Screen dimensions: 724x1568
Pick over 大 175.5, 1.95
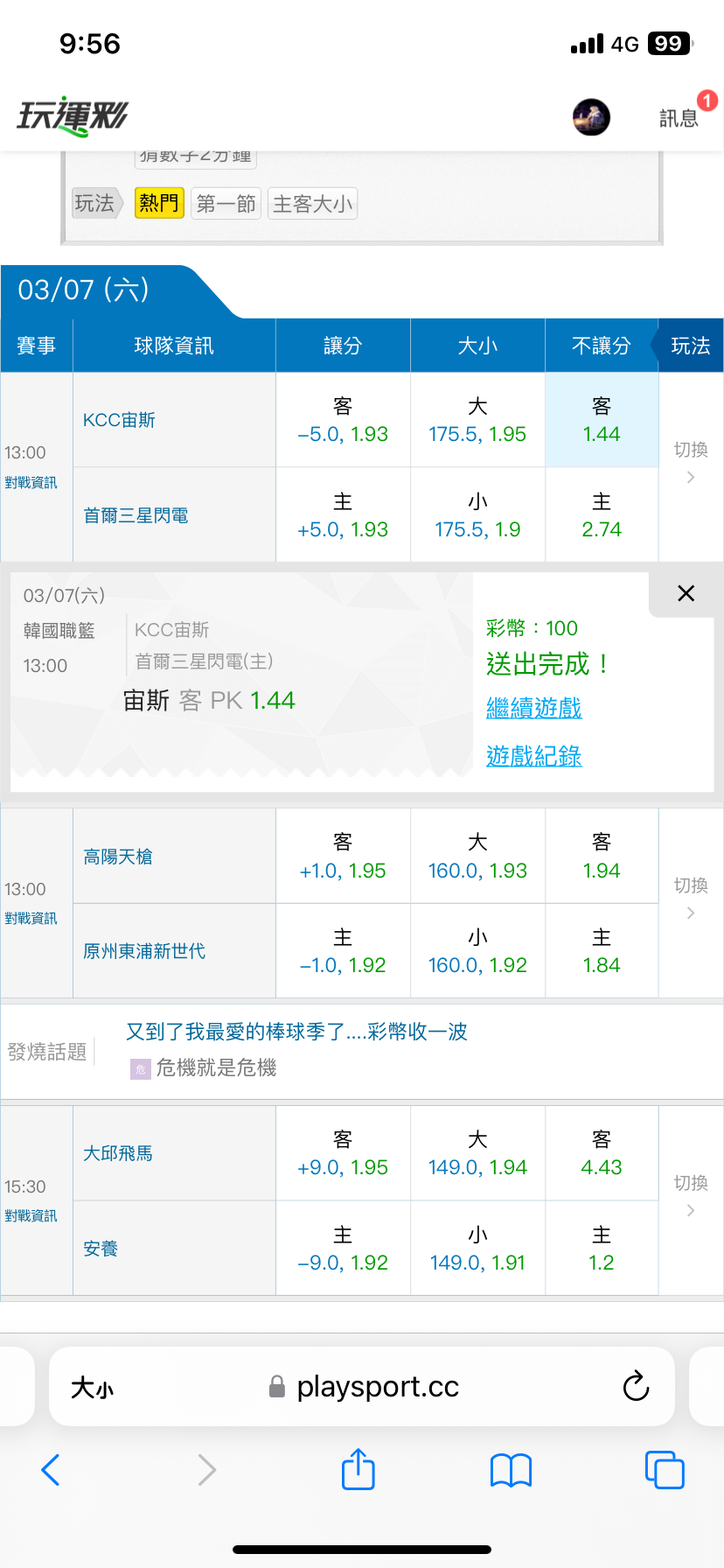pyautogui.click(x=477, y=420)
